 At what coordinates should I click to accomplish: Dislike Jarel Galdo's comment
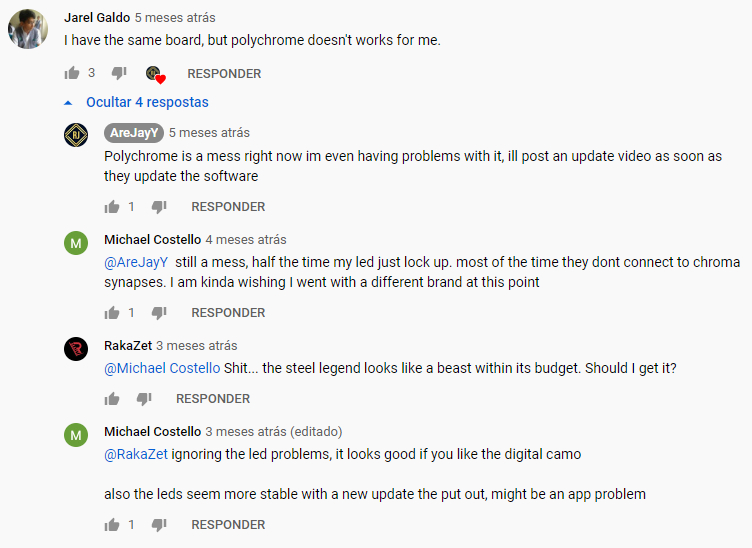click(x=119, y=73)
